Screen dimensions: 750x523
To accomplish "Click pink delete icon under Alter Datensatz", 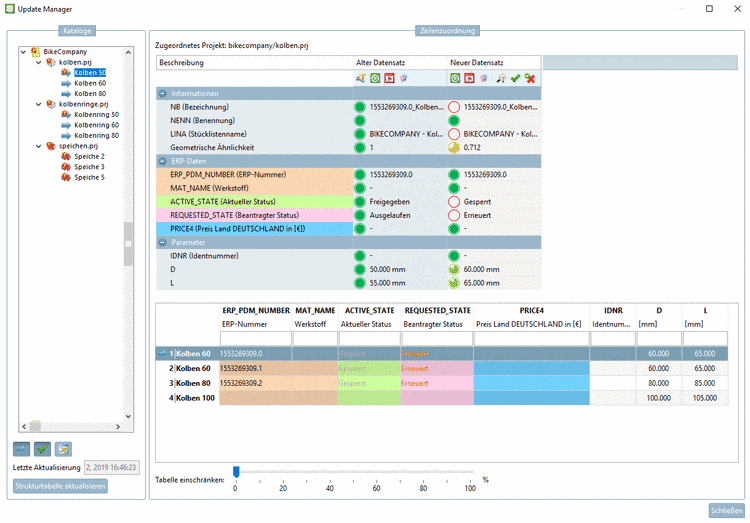I will click(404, 78).
